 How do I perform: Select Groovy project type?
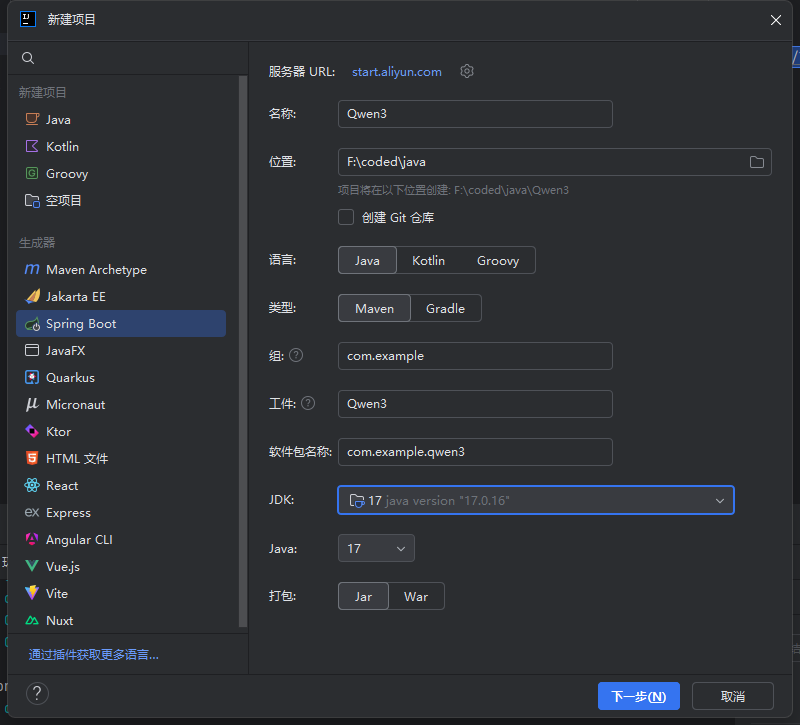[121, 173]
